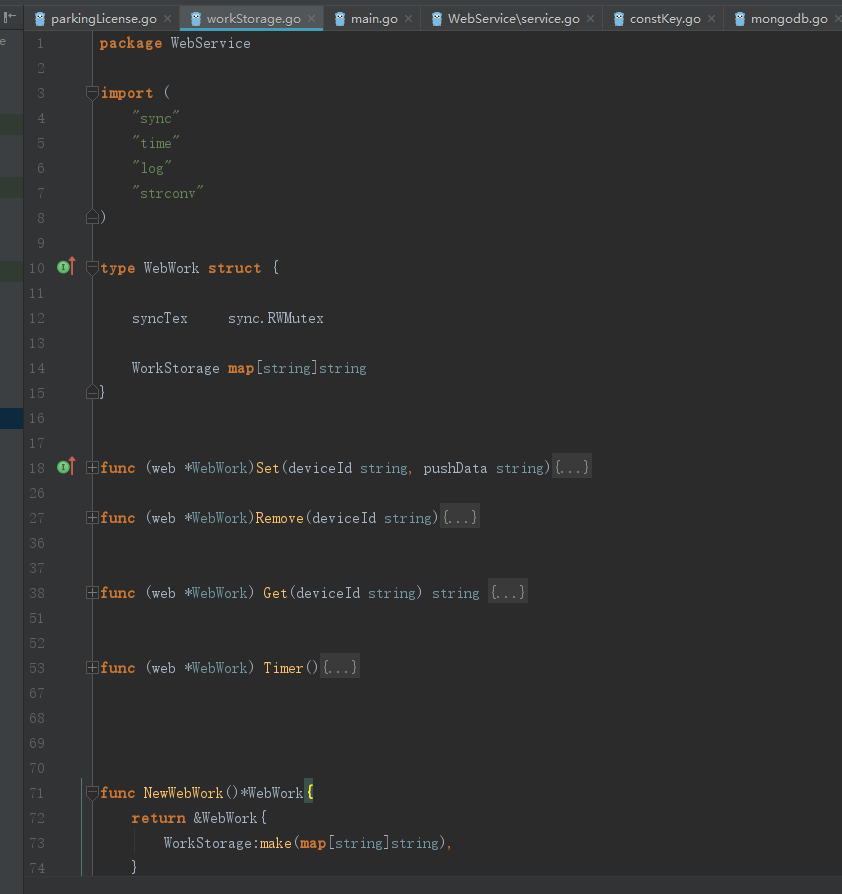Open the main.go editor tab
Viewport: 842px width, 894px height.
click(373, 19)
